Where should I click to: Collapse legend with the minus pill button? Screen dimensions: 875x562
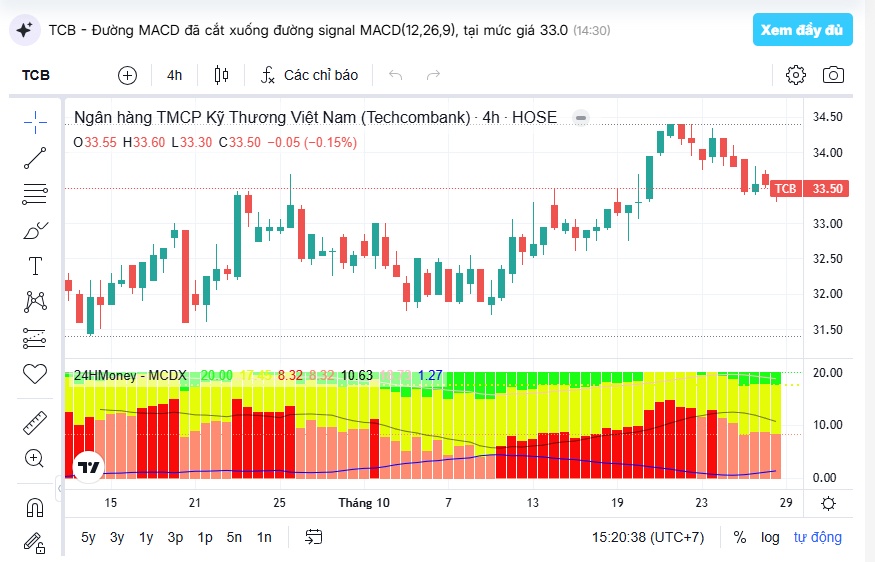point(581,118)
